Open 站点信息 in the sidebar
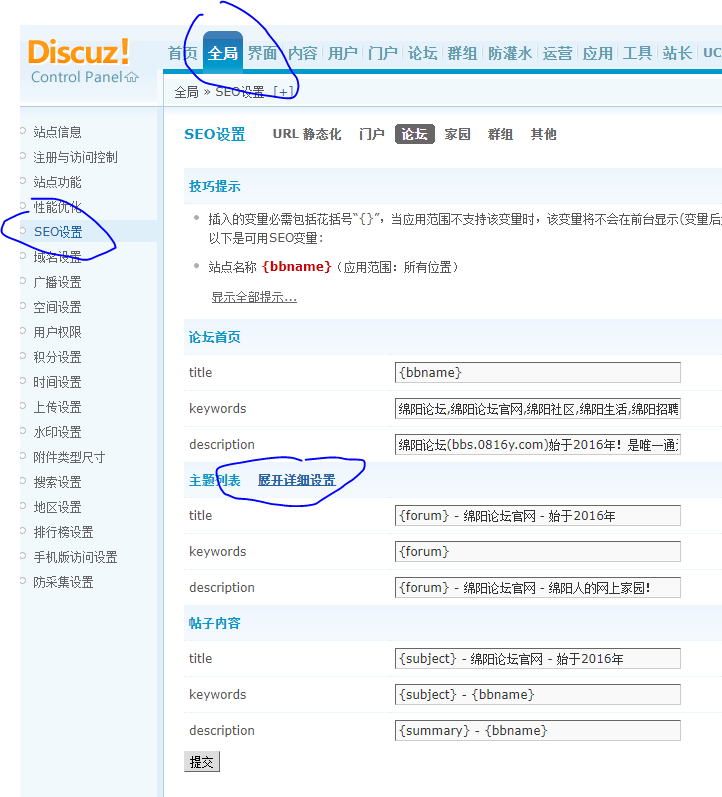This screenshot has height=797, width=722. tap(57, 132)
